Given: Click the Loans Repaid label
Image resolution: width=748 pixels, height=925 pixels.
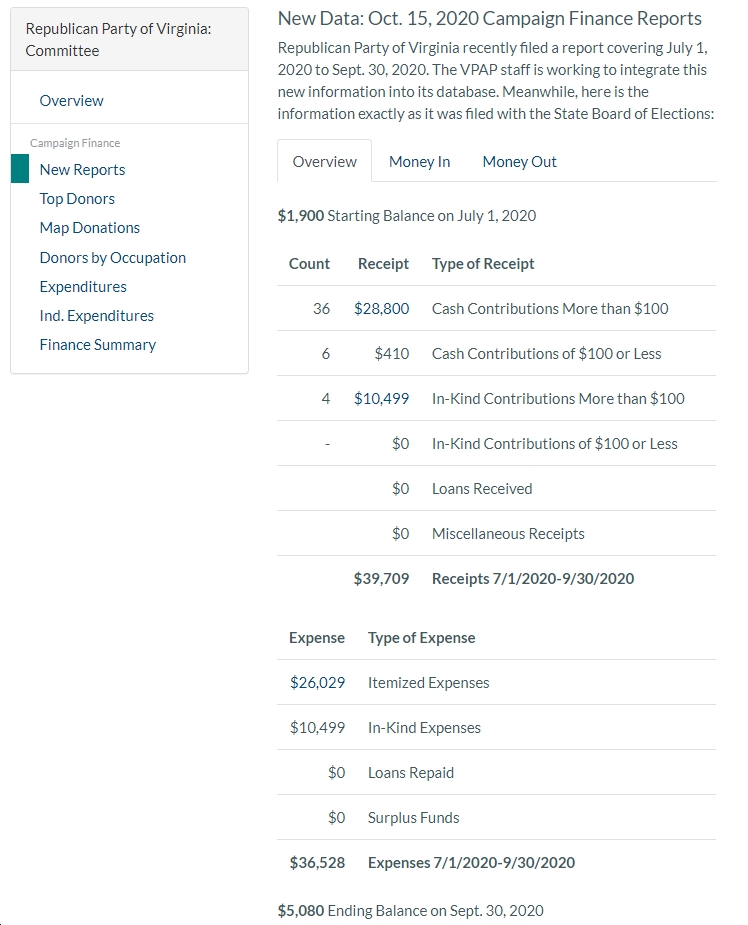Looking at the screenshot, I should tap(411, 773).
